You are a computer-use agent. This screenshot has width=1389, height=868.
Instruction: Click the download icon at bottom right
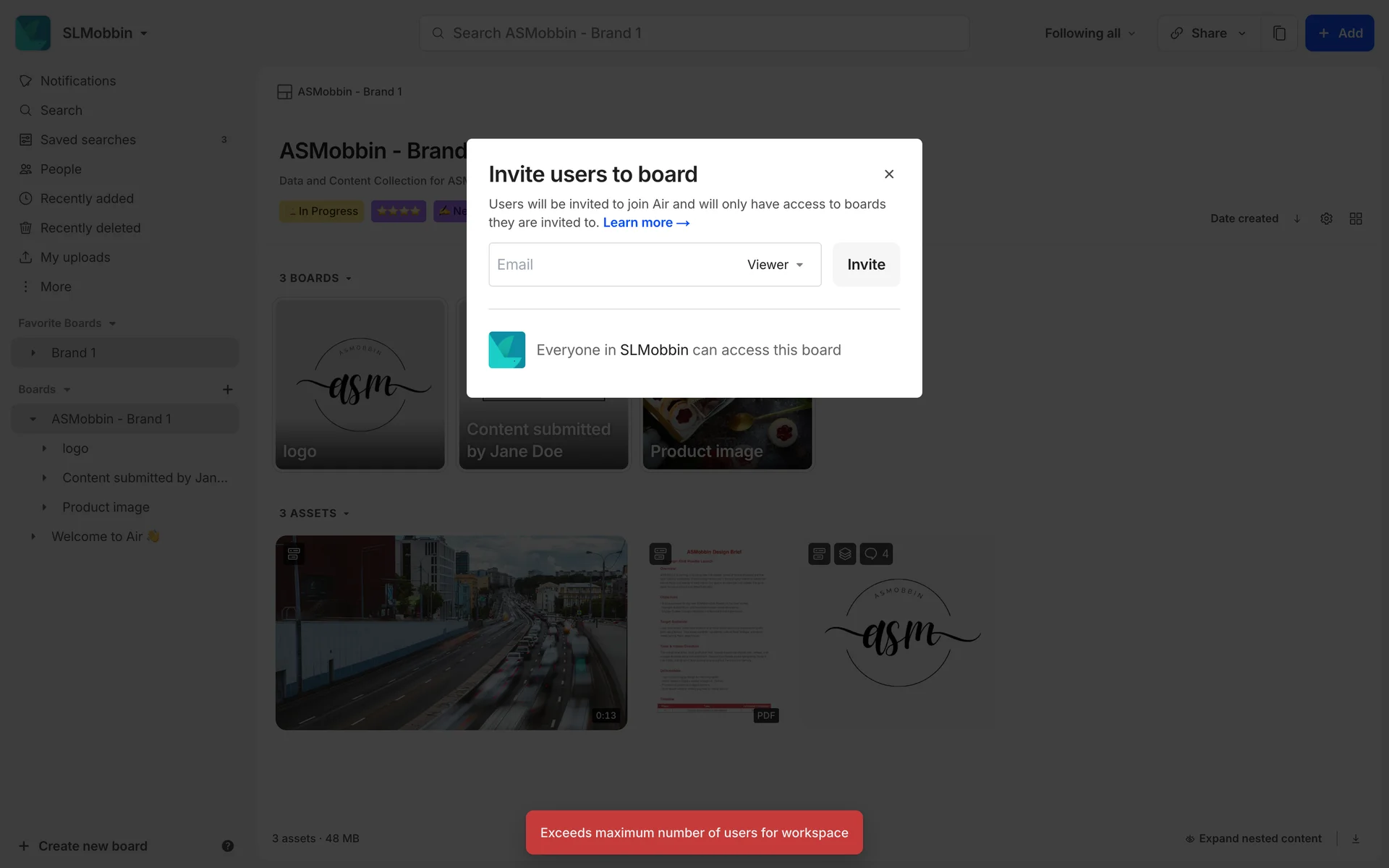coord(1356,838)
